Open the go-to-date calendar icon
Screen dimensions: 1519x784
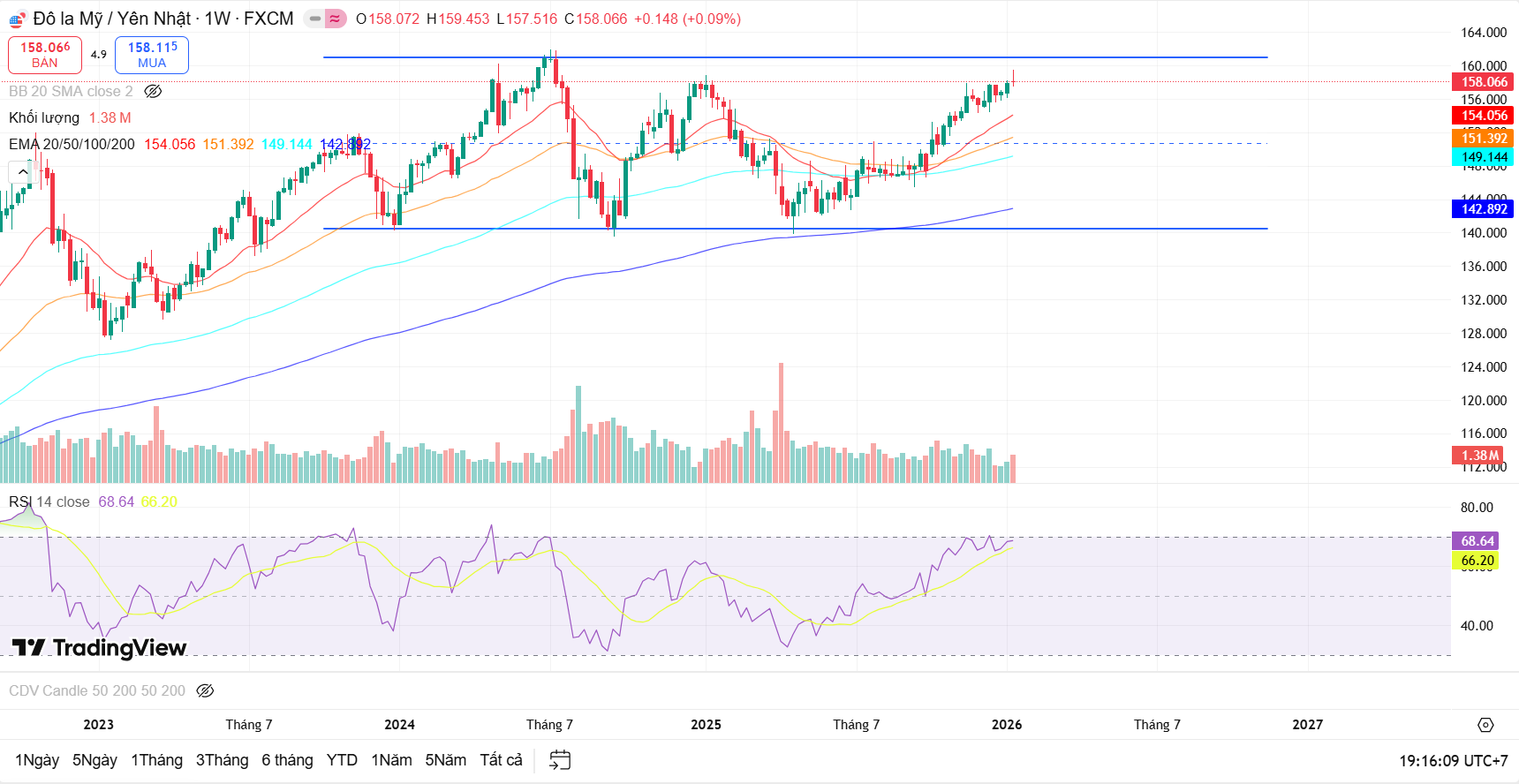(x=560, y=760)
